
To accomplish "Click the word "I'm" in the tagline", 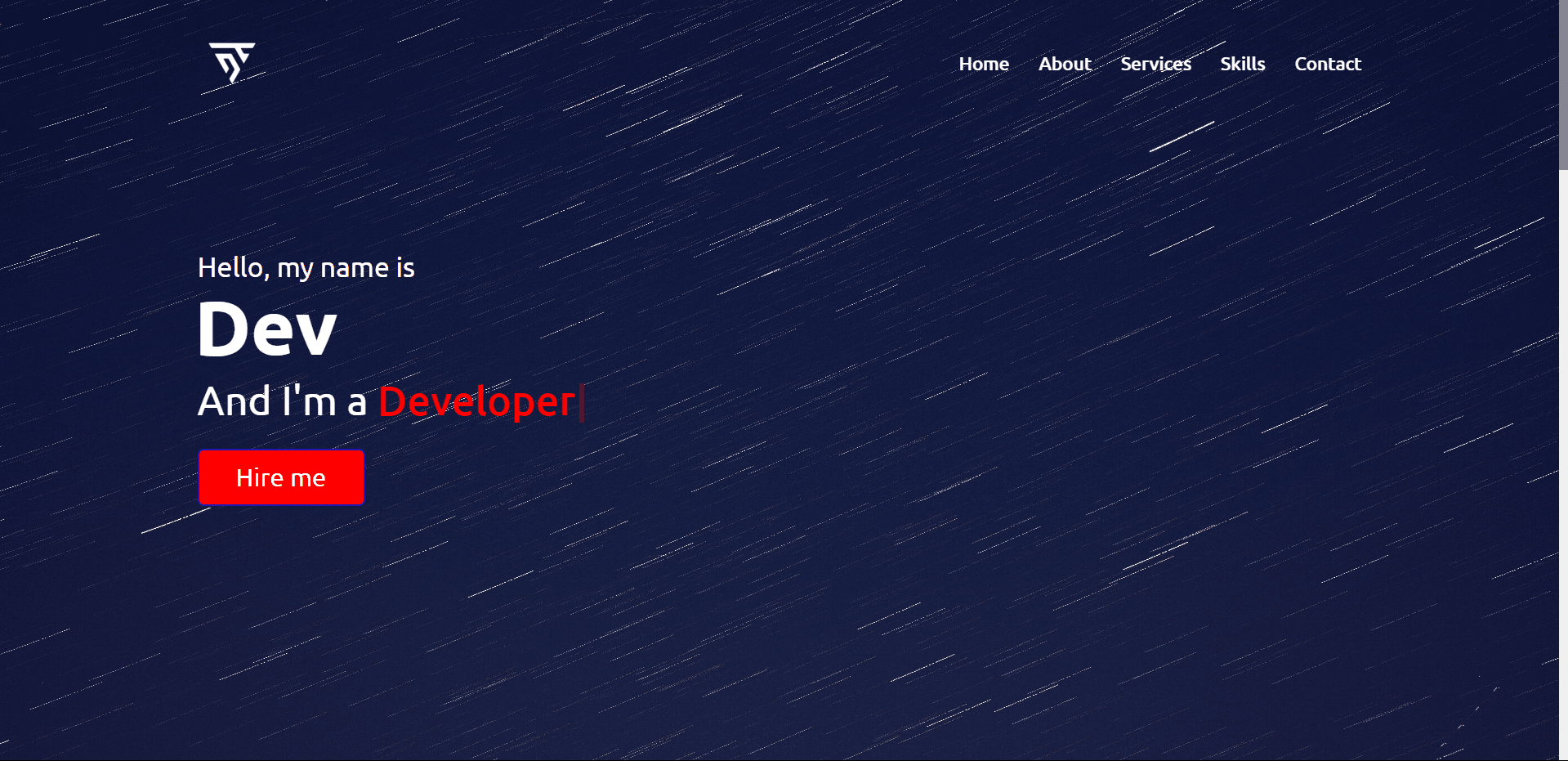I will coord(309,401).
